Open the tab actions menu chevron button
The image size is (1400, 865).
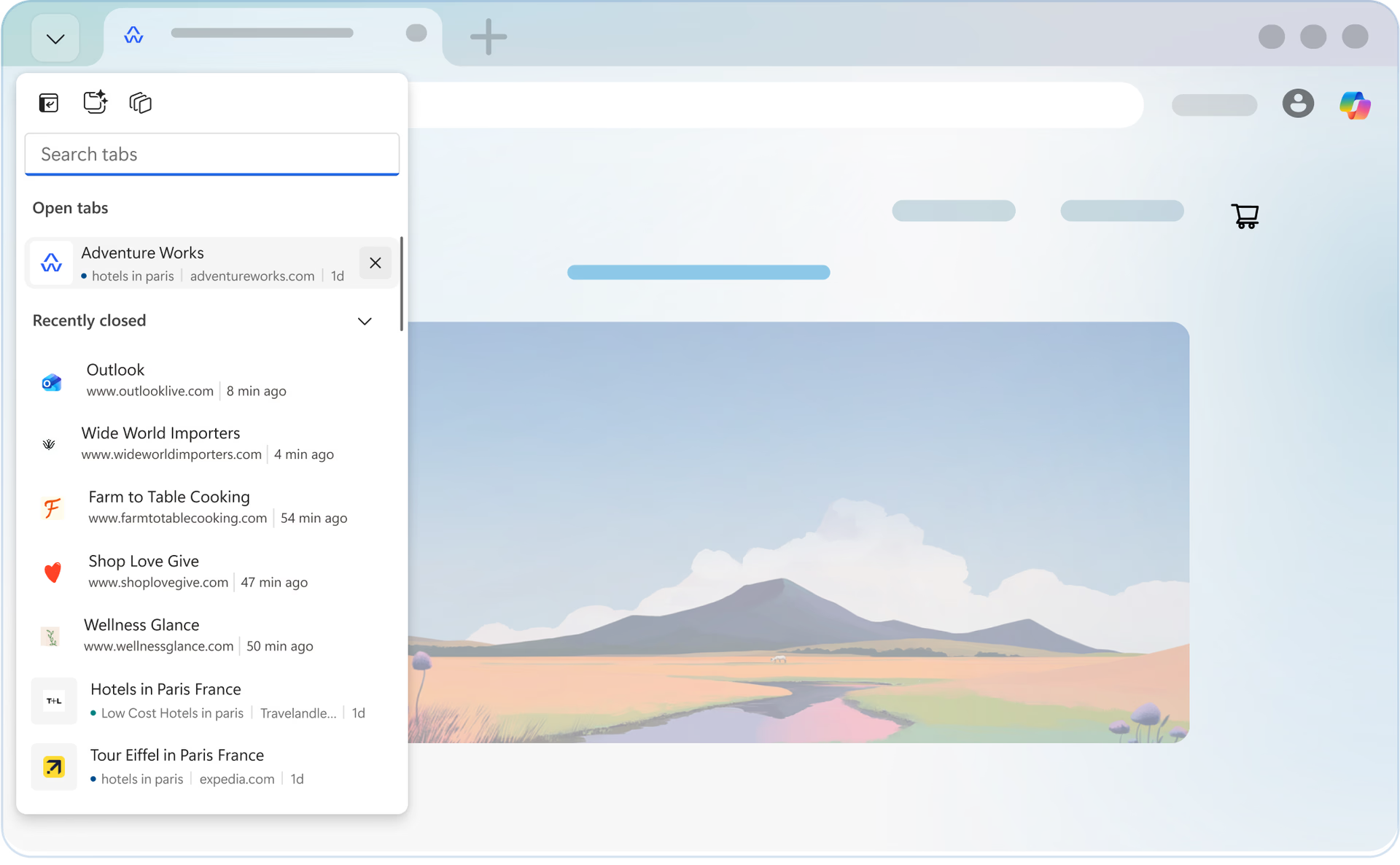coord(55,38)
